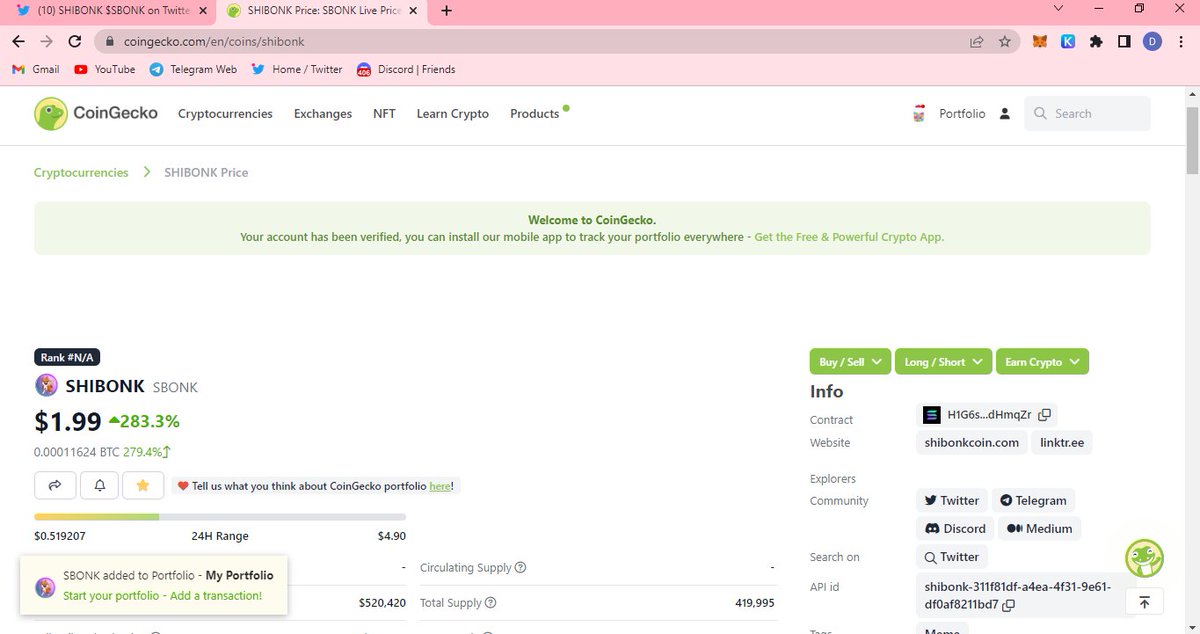Click the Total Supply info icon
This screenshot has height=634, width=1200.
490,603
